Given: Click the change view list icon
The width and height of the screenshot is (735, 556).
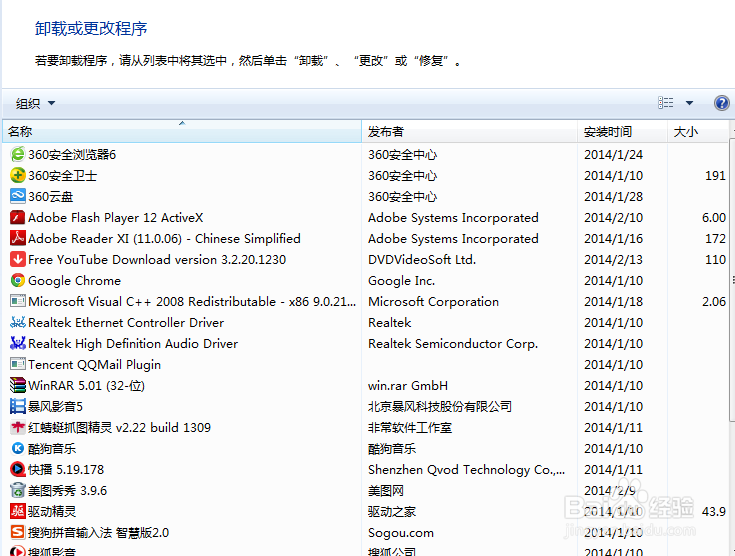Looking at the screenshot, I should pyautogui.click(x=665, y=103).
